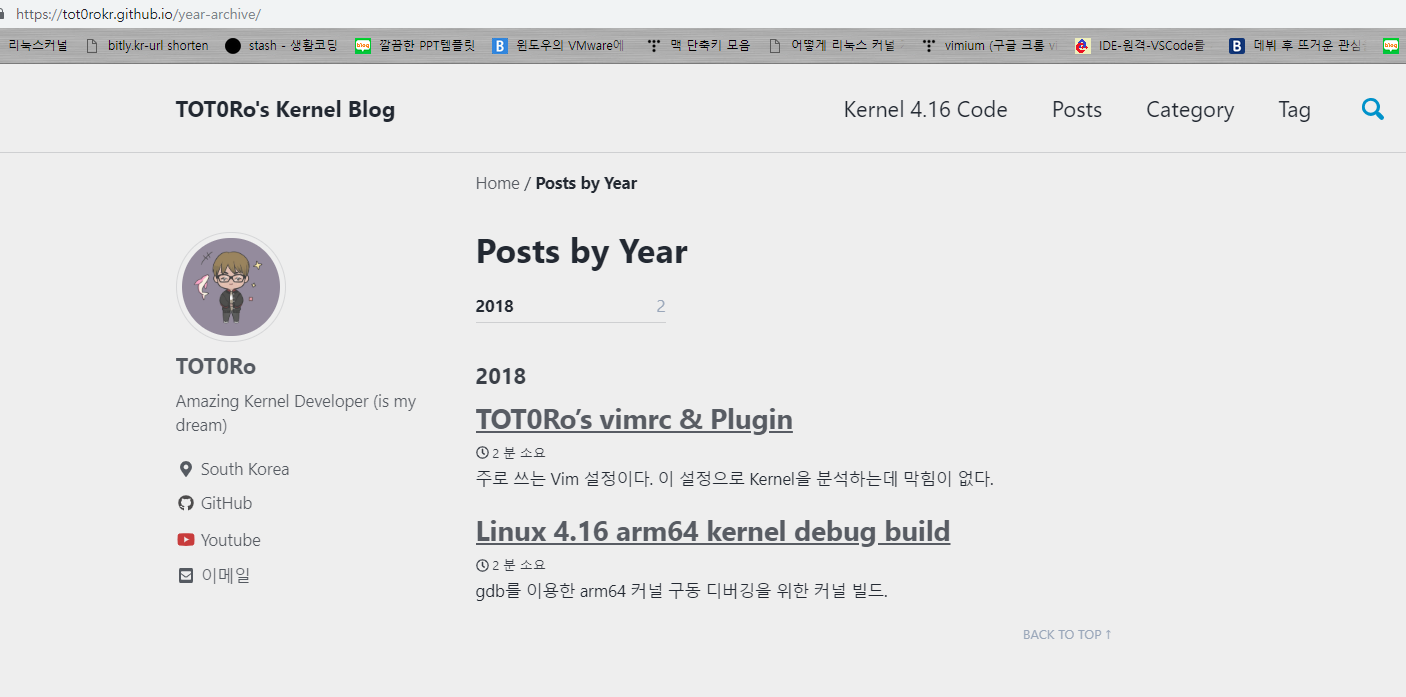This screenshot has height=697, width=1406.
Task: Click the black circle icon for stash bookmark
Action: coord(231,45)
